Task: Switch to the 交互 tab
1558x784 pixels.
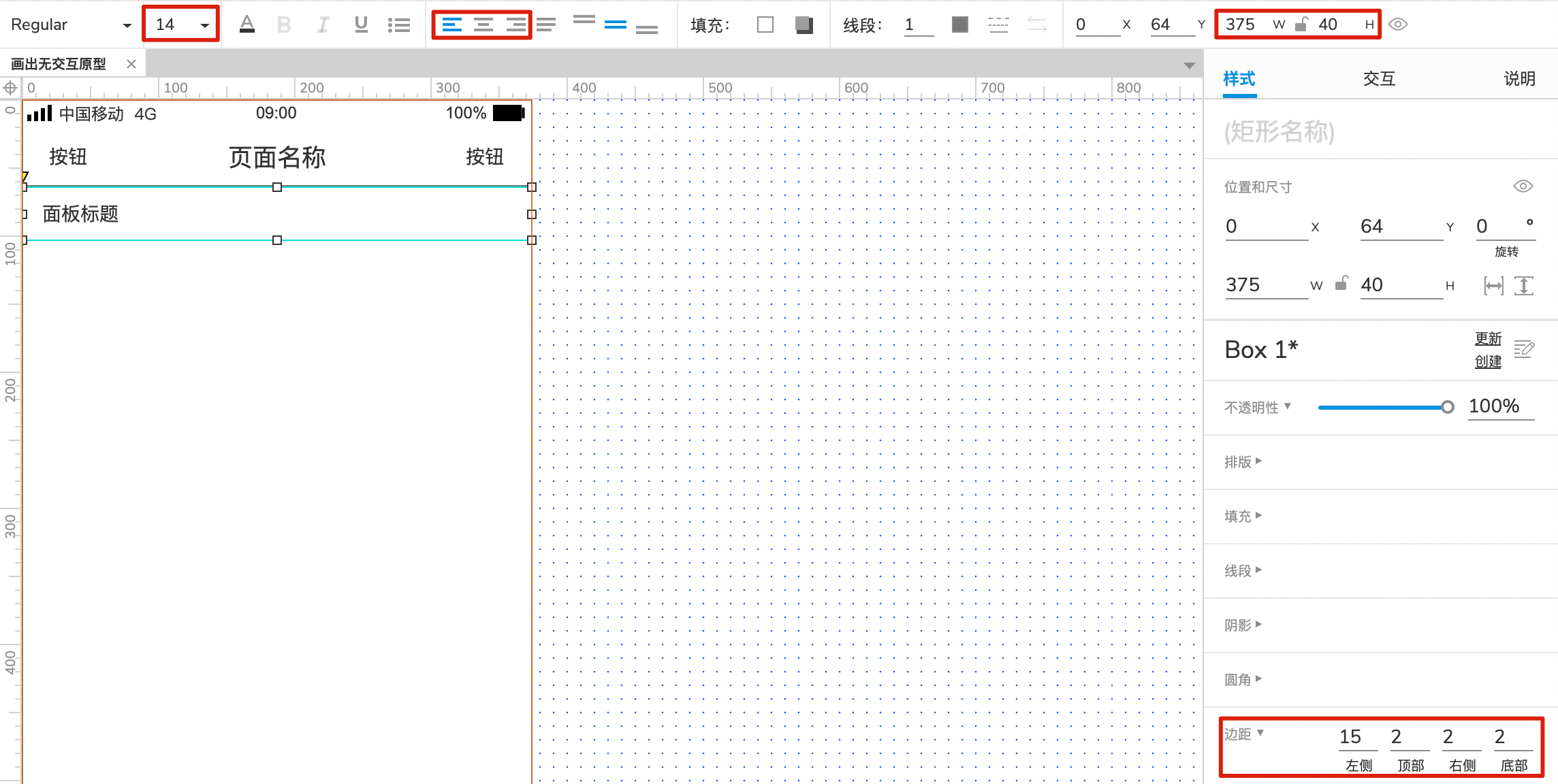Action: tap(1378, 79)
